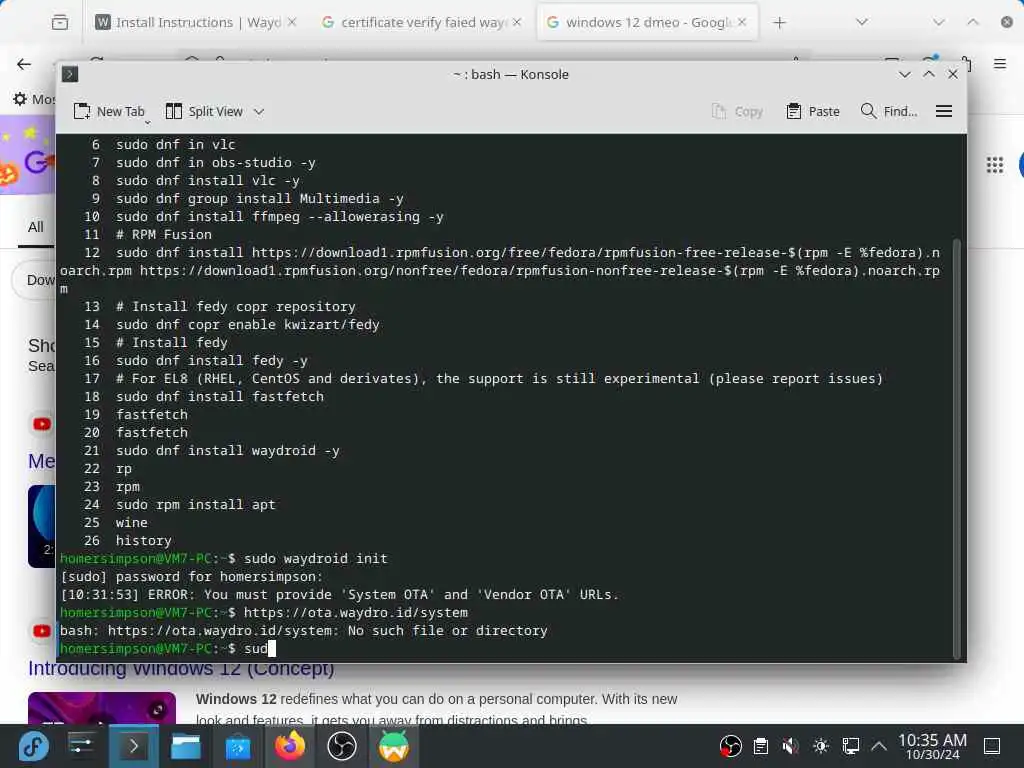Click the browser back arrow

click(x=24, y=64)
